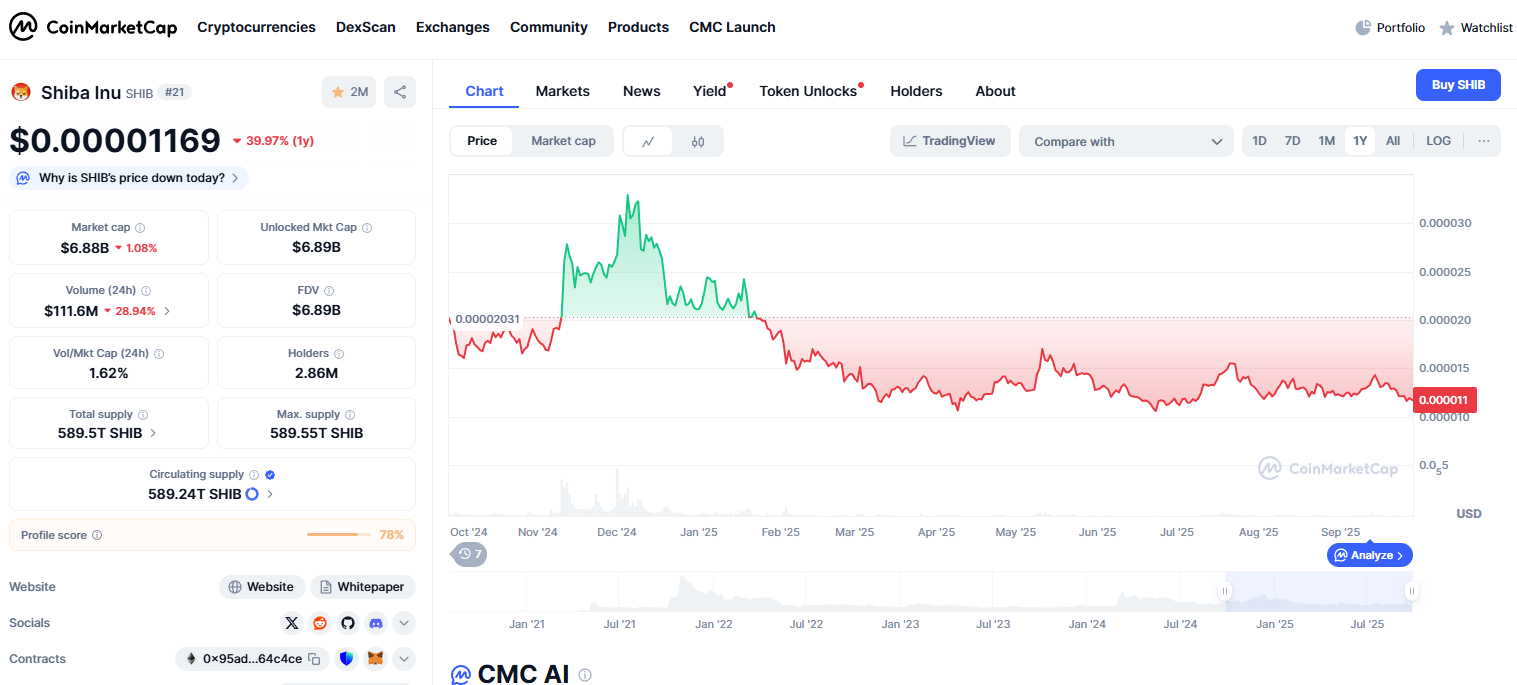Click the MetaMask fox icon
The height and width of the screenshot is (685, 1517).
pos(375,659)
